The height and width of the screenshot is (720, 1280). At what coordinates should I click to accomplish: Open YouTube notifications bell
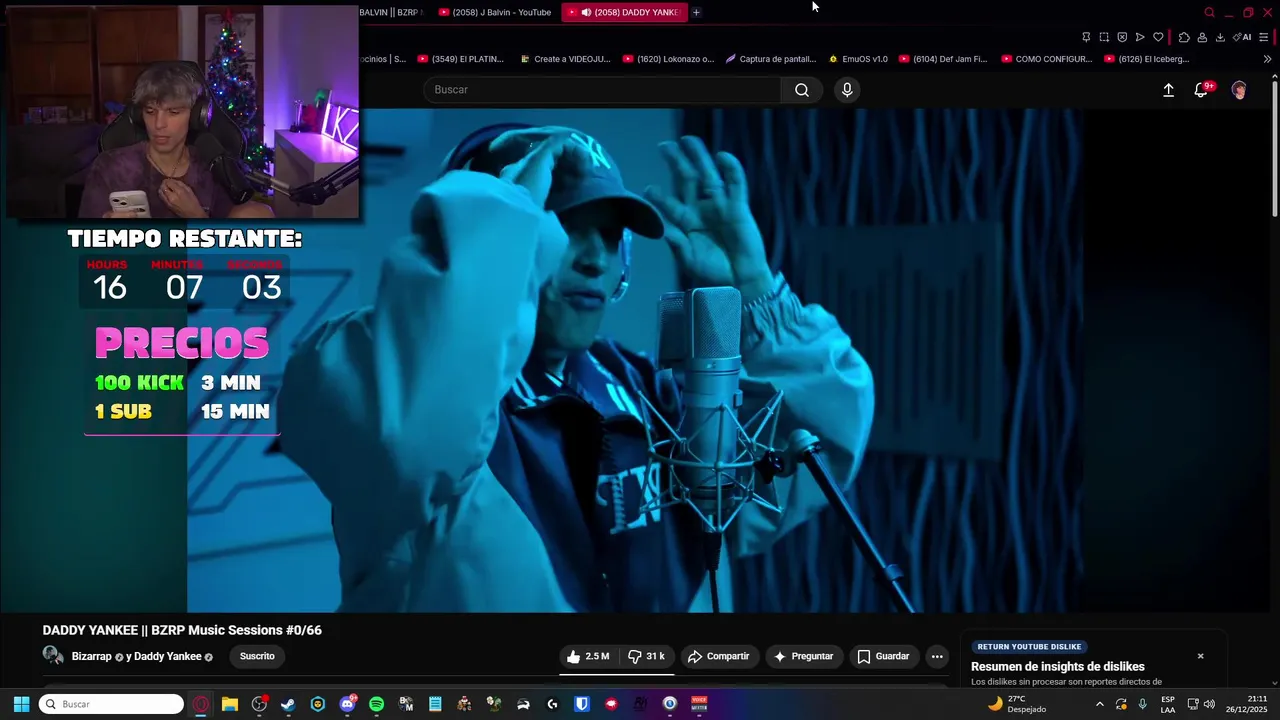coord(1202,90)
